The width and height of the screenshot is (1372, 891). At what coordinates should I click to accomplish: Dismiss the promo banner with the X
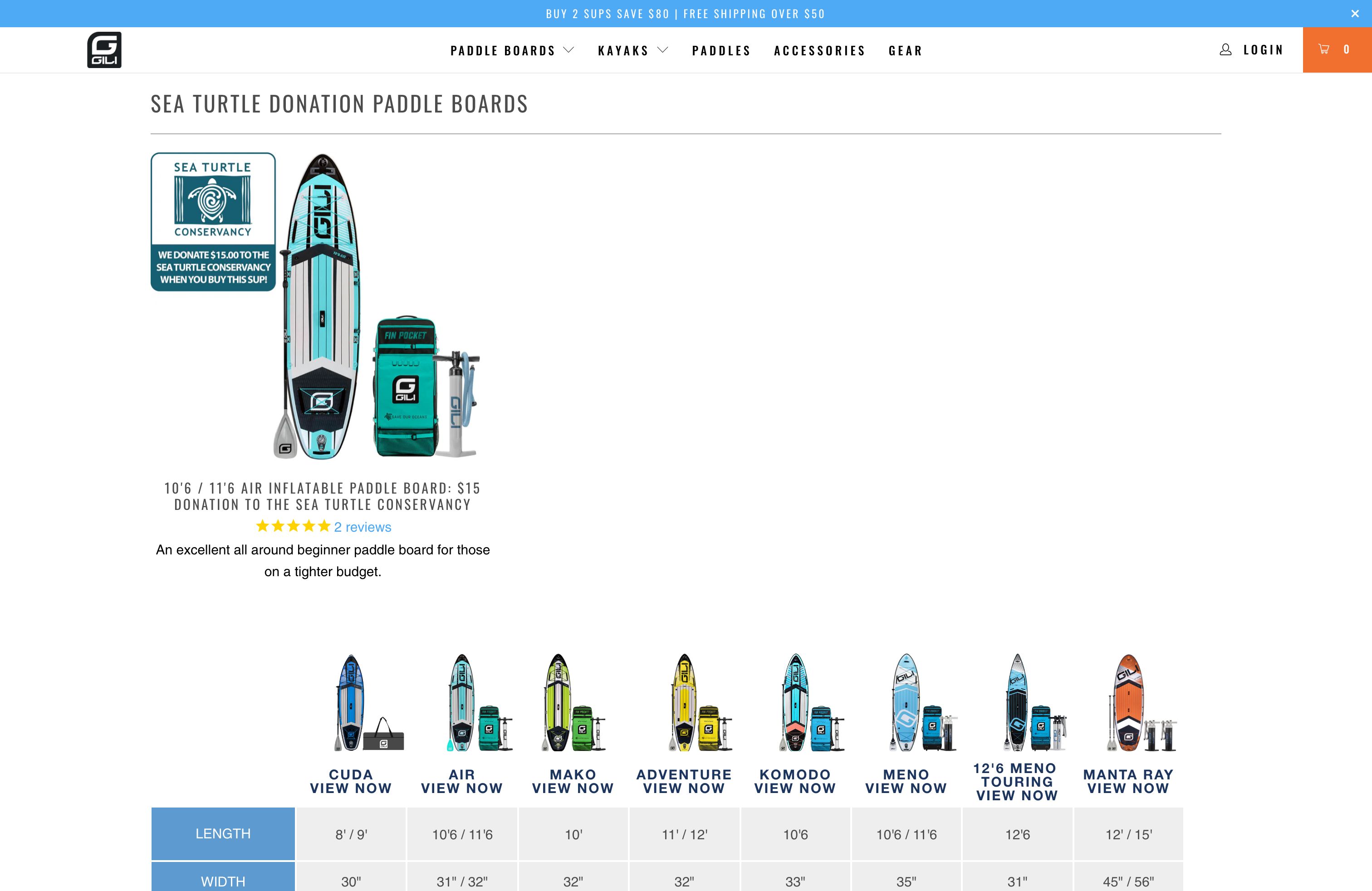point(1354,13)
